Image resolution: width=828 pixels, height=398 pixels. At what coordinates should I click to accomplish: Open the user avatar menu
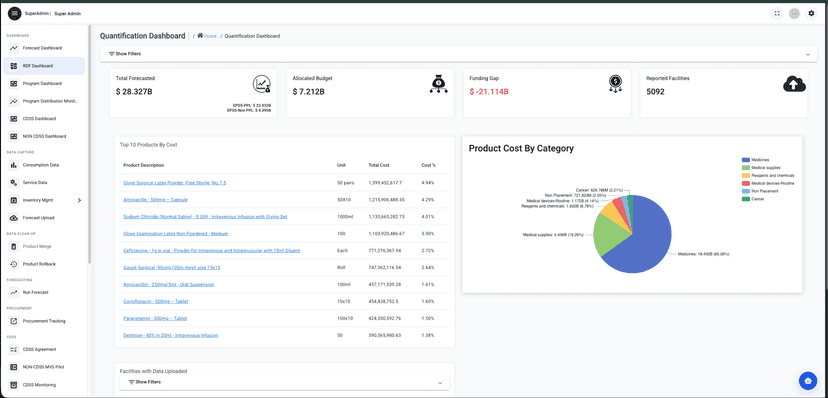[x=794, y=14]
